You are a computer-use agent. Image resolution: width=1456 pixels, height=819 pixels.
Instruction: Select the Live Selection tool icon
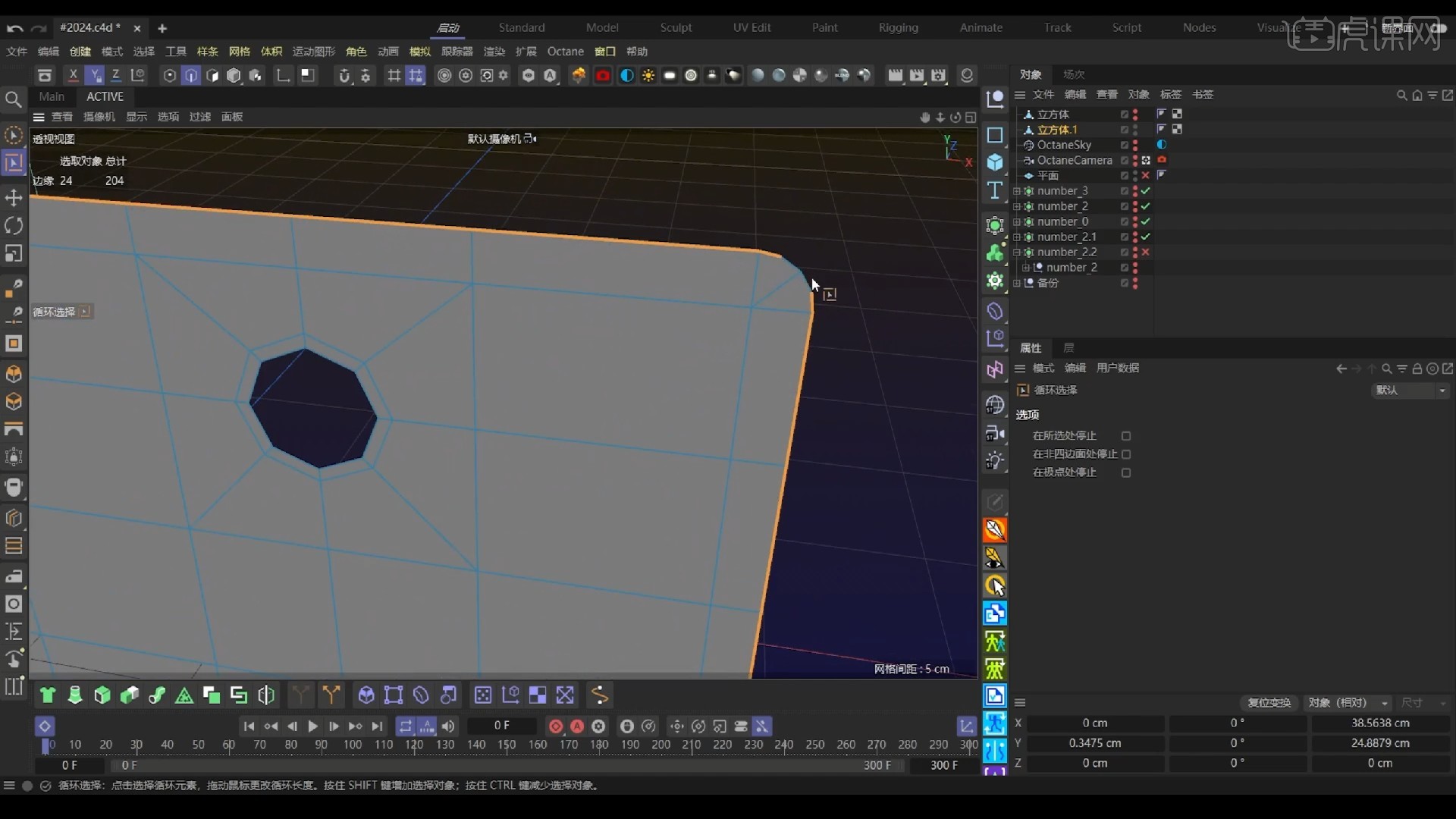pyautogui.click(x=14, y=135)
